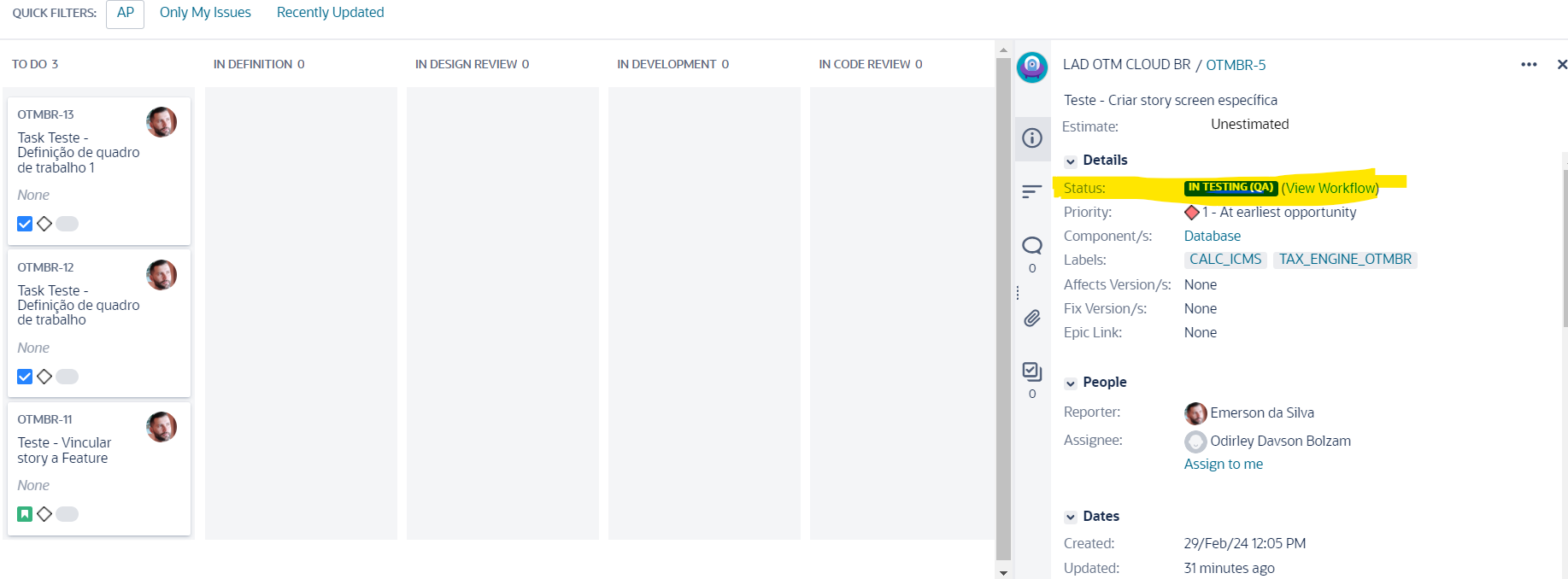The height and width of the screenshot is (579, 1568).
Task: Open card OTMBR-11 key
Action: click(44, 419)
